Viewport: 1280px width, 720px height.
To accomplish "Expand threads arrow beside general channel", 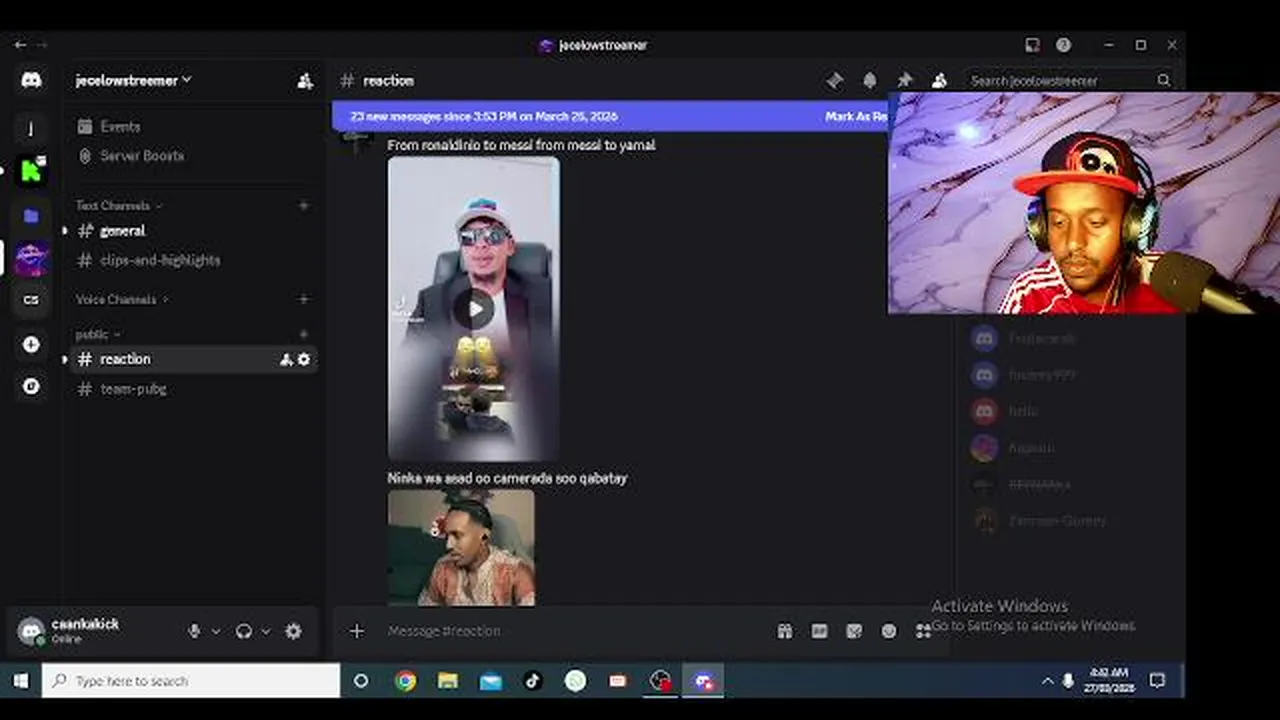I will [65, 231].
